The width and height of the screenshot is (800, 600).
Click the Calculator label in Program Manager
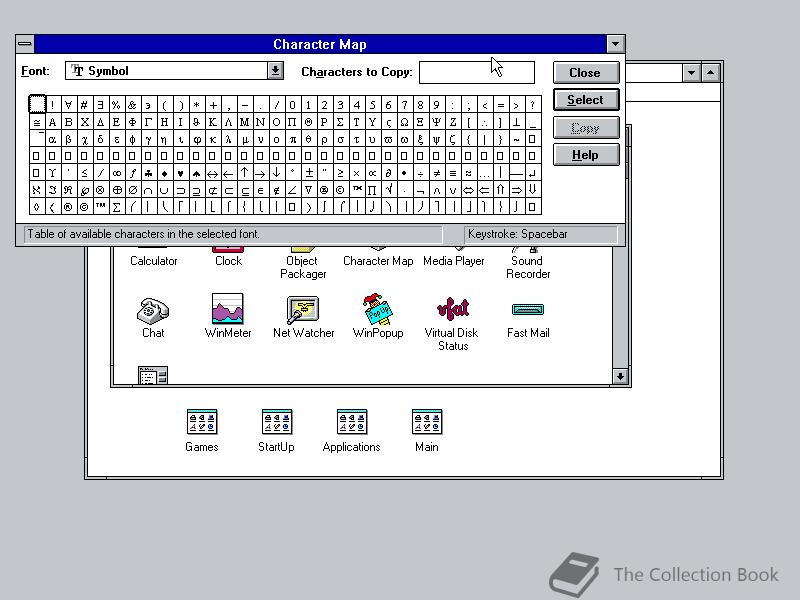tap(154, 261)
